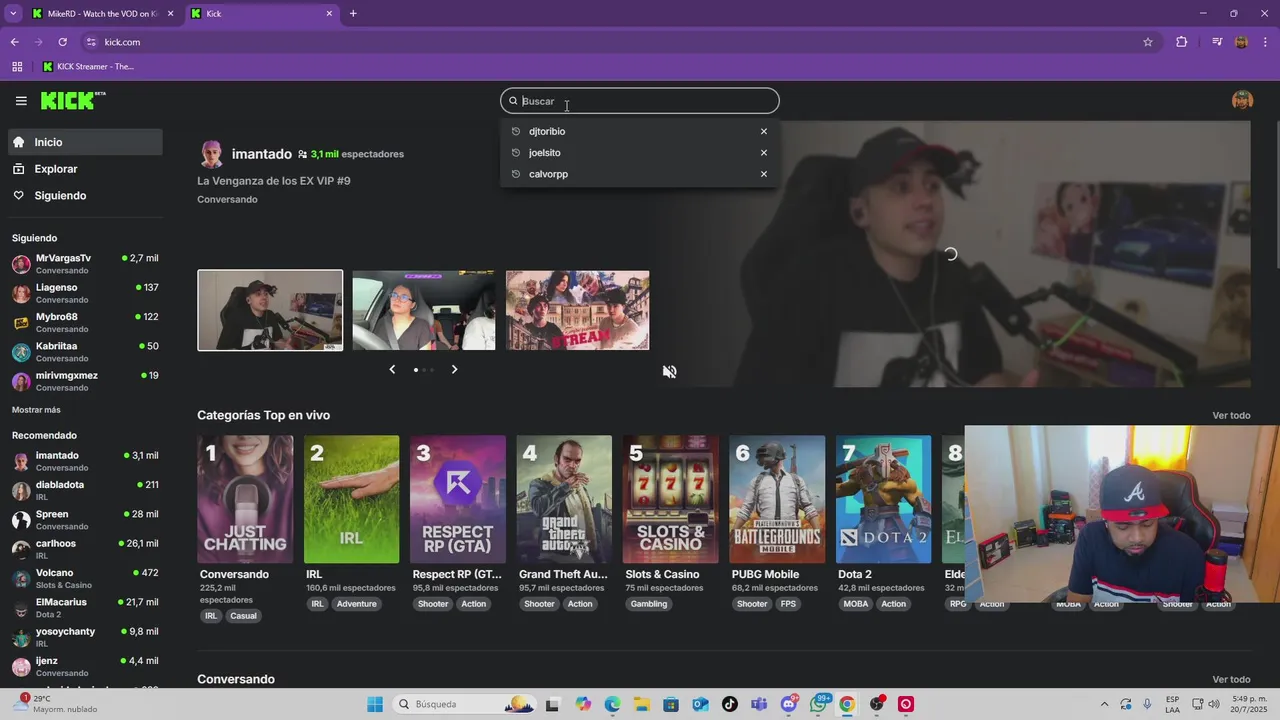Viewport: 1280px width, 720px height.
Task: Open Windows Start menu
Action: pos(375,704)
